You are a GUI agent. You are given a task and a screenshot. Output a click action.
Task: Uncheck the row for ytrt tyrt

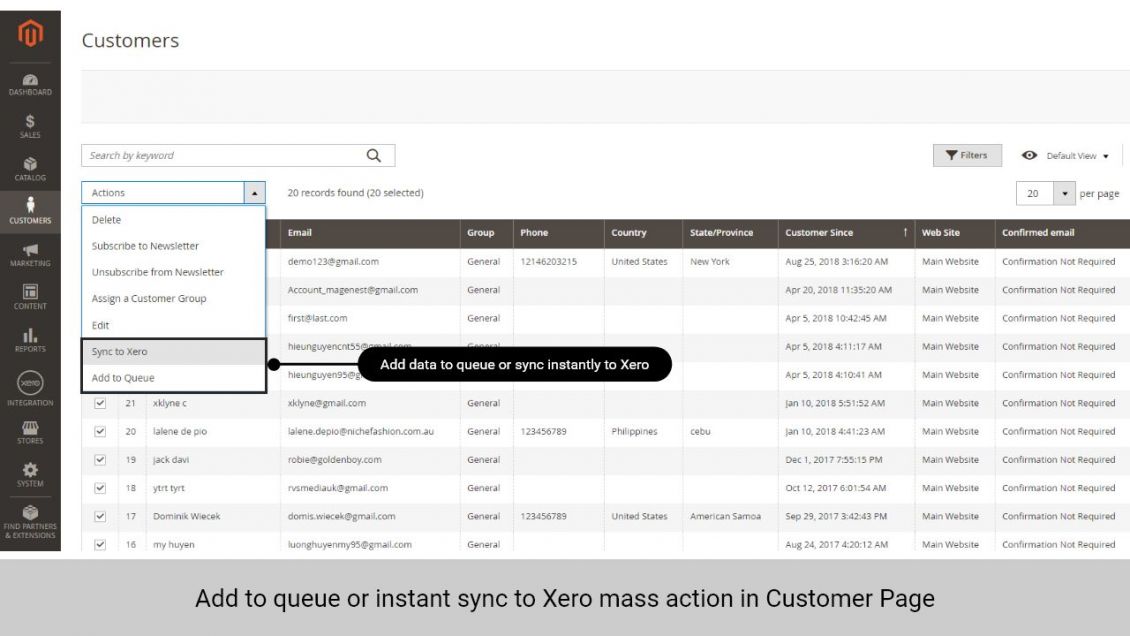pos(100,488)
